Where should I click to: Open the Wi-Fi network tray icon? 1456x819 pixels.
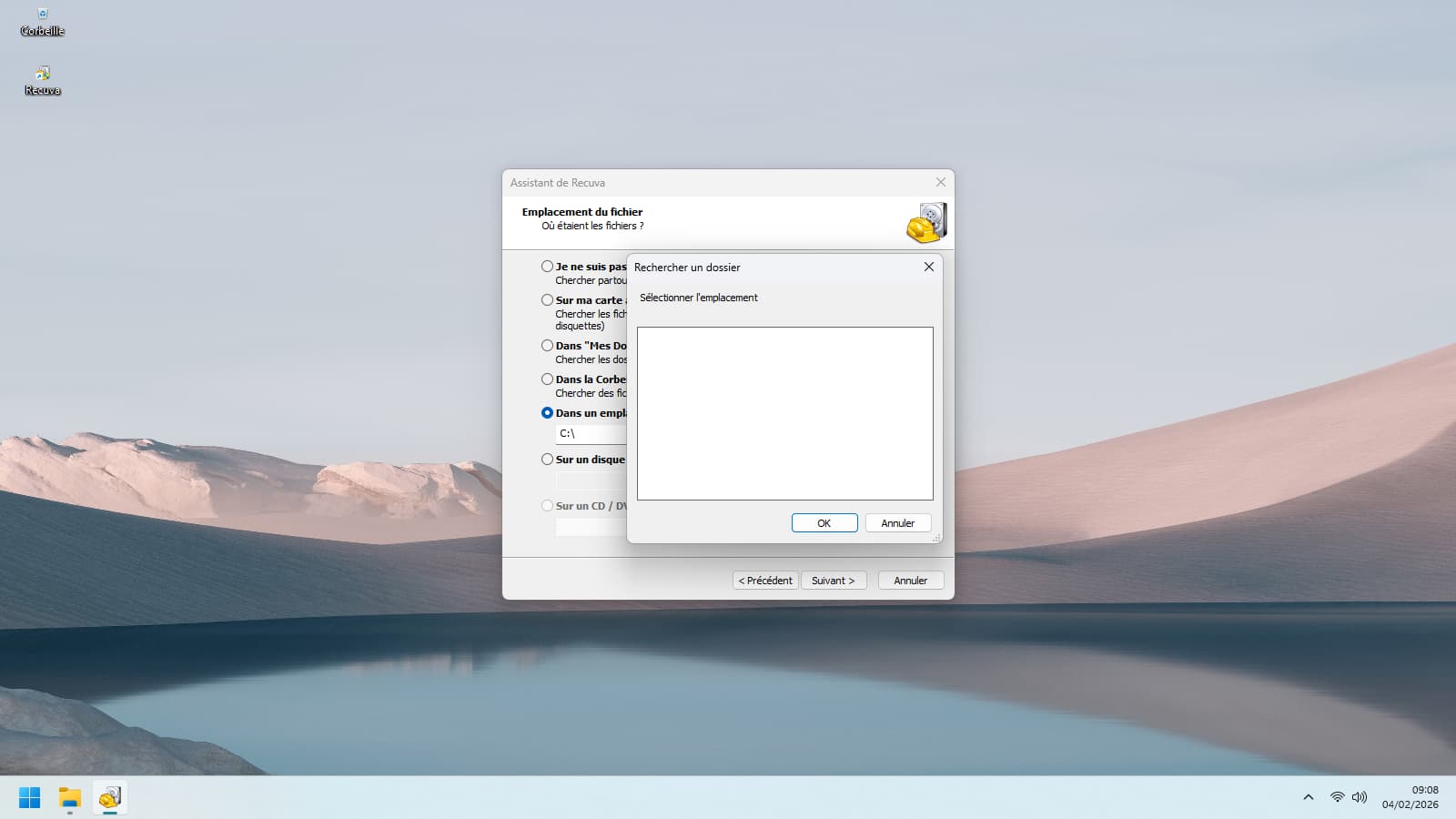[x=1337, y=797]
